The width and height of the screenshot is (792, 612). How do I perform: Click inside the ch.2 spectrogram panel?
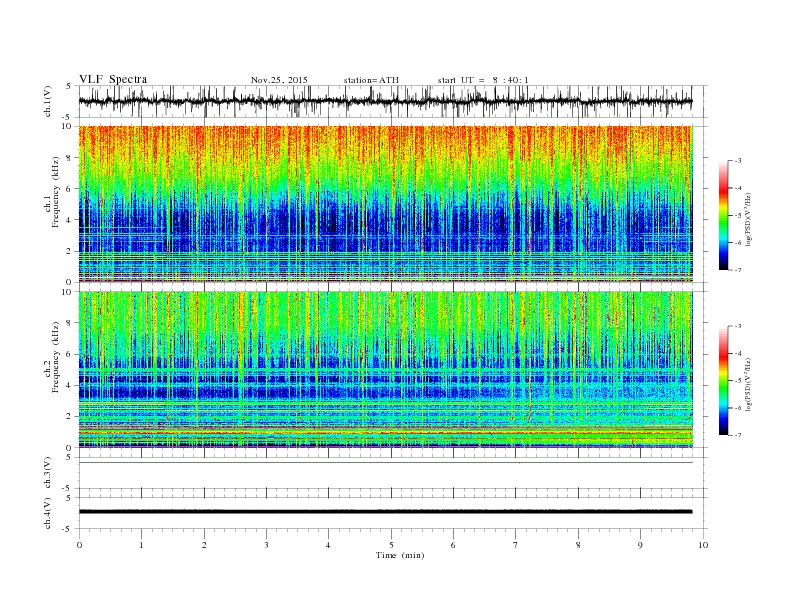click(385, 369)
